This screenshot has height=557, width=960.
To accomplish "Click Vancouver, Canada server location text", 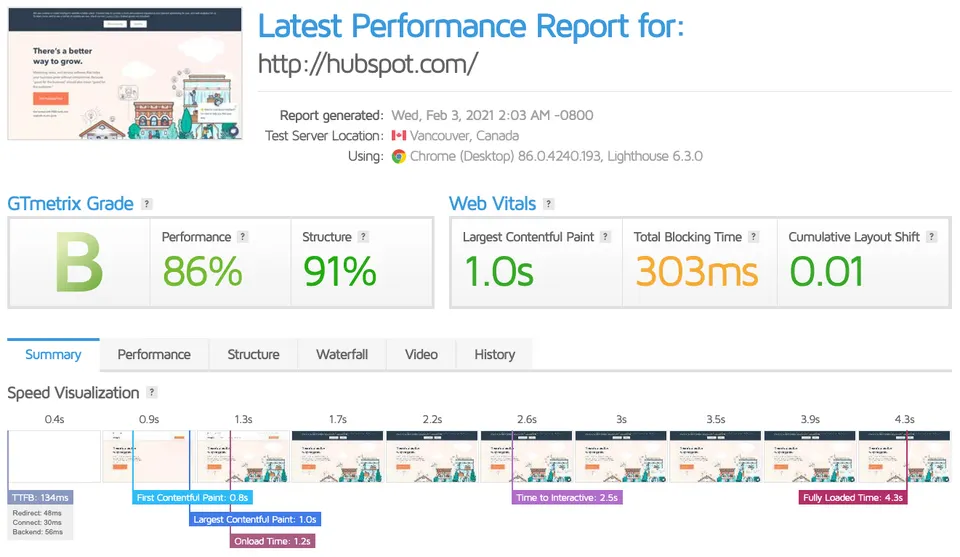I will pyautogui.click(x=464, y=135).
